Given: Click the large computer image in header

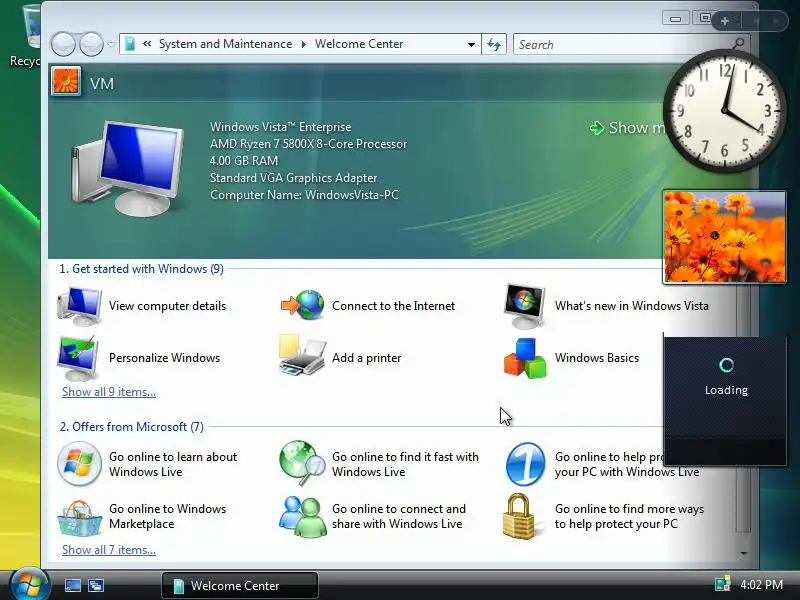Looking at the screenshot, I should 127,168.
